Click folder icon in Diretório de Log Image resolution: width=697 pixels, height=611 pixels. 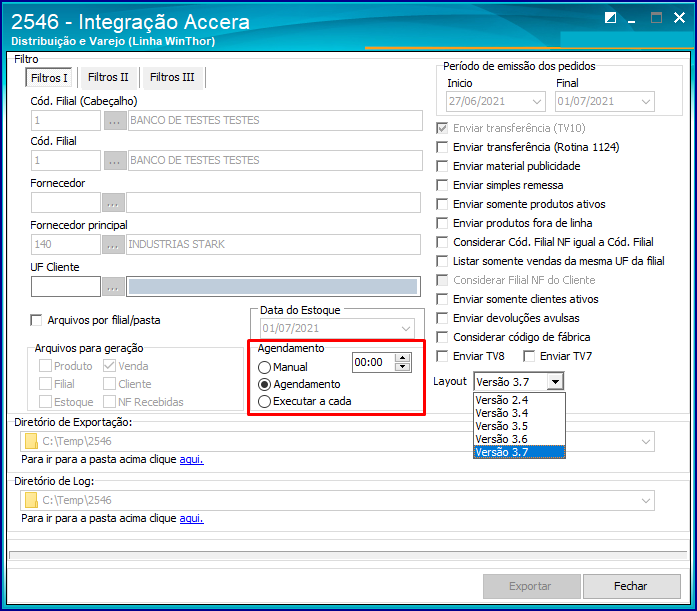[x=31, y=500]
